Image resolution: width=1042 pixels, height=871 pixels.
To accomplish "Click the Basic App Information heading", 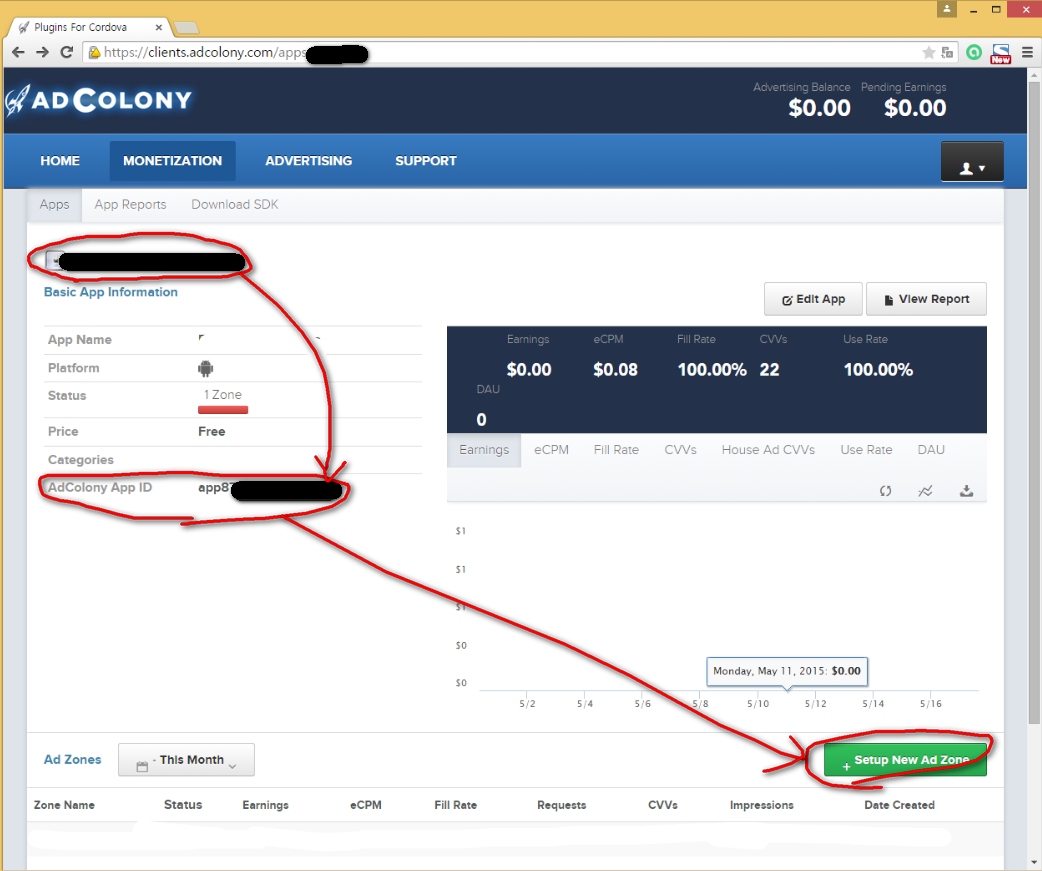I will click(x=110, y=292).
